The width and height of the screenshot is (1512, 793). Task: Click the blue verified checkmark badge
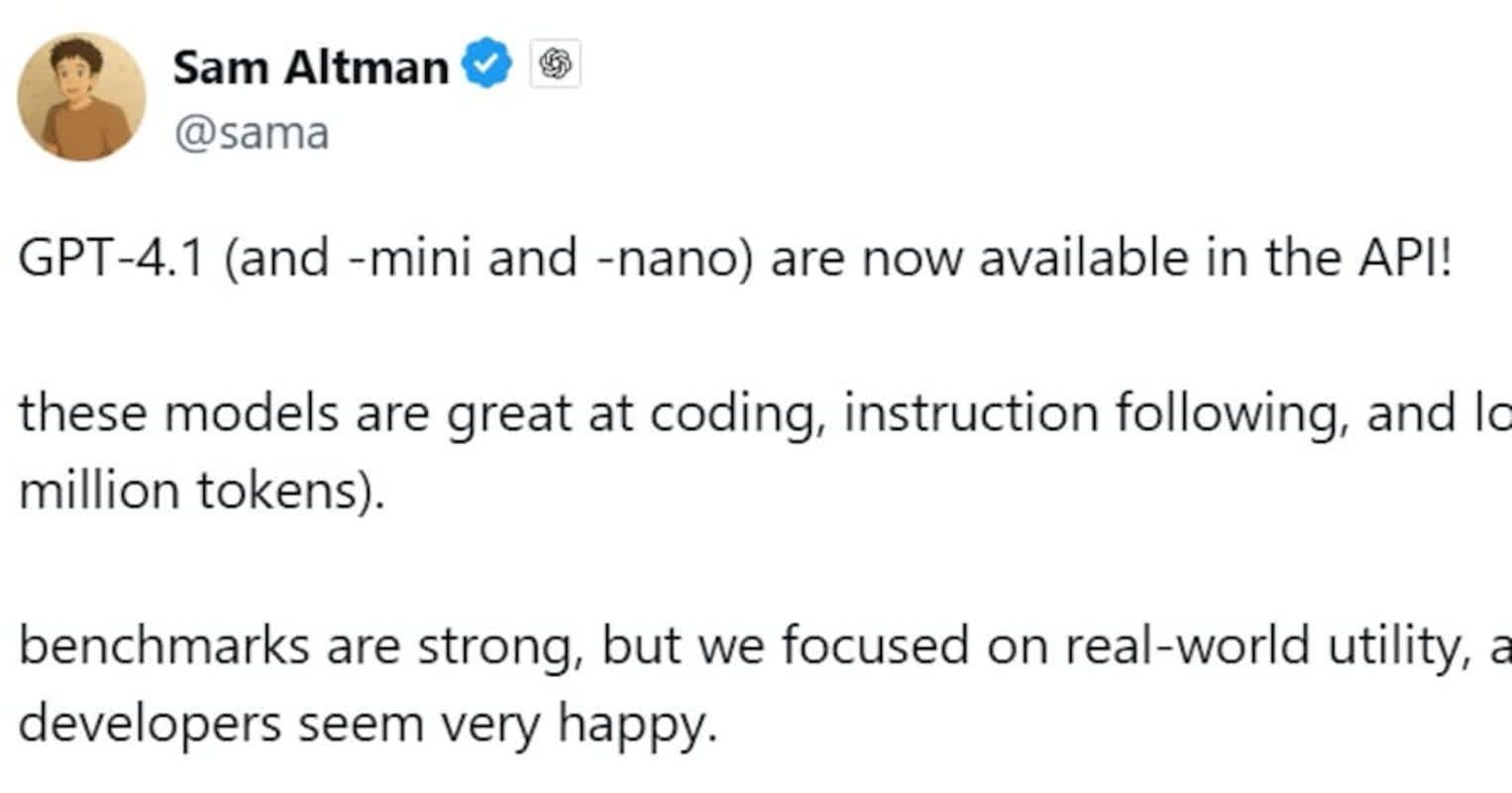pos(486,65)
